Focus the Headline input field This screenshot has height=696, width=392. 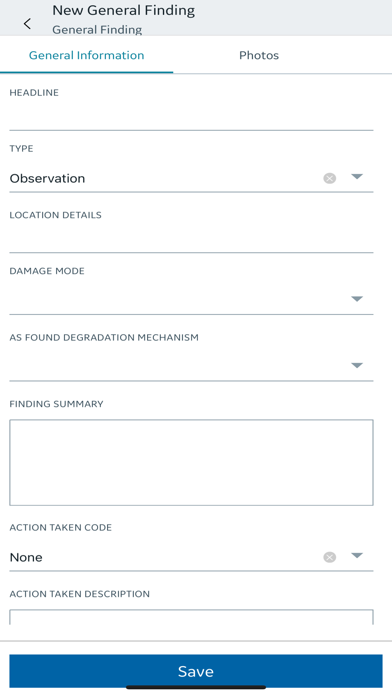(x=191, y=118)
